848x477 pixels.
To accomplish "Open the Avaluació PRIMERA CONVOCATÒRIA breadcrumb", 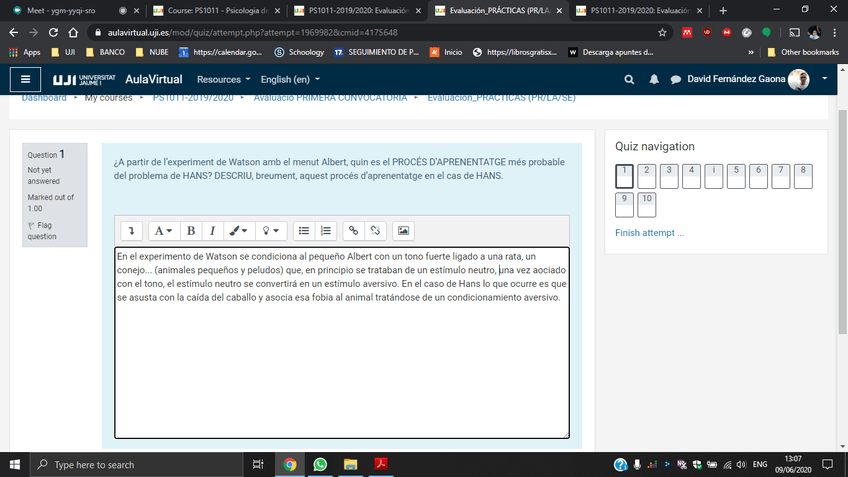I will pyautogui.click(x=330, y=98).
